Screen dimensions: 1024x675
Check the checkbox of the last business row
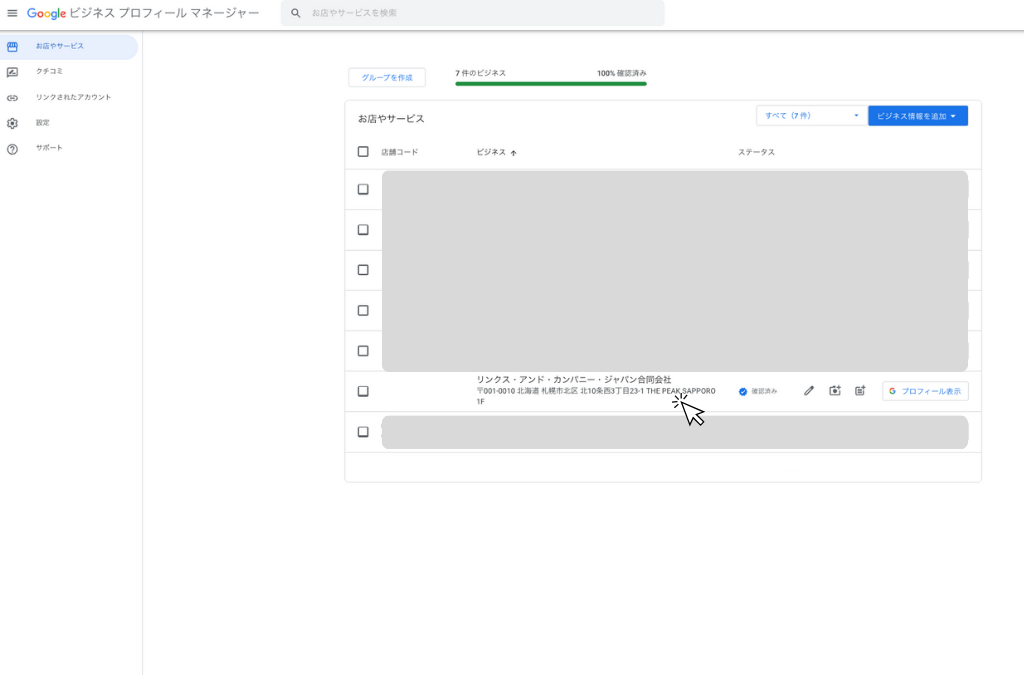pyautogui.click(x=363, y=431)
